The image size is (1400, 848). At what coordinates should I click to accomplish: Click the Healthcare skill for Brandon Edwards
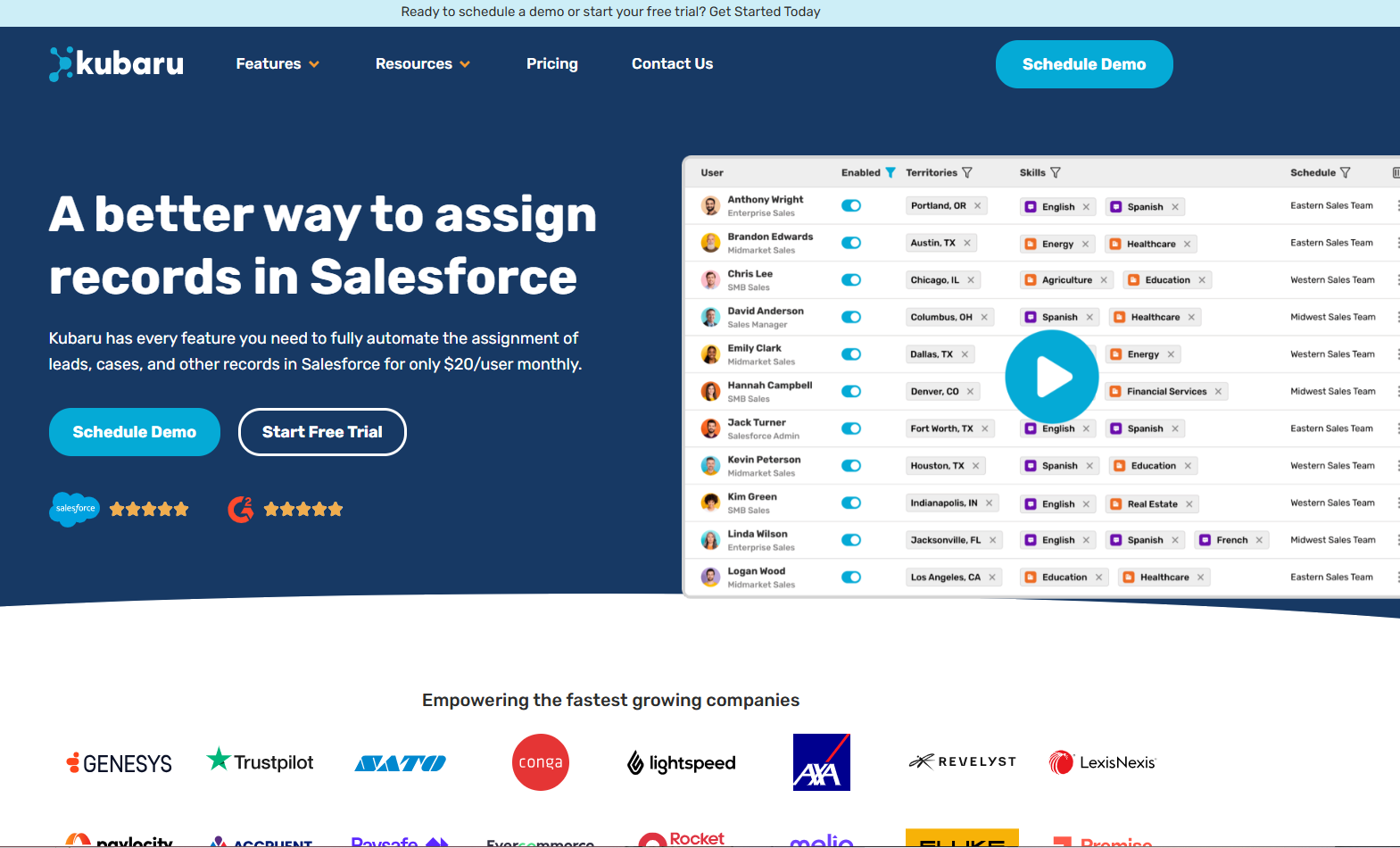[x=1151, y=244]
